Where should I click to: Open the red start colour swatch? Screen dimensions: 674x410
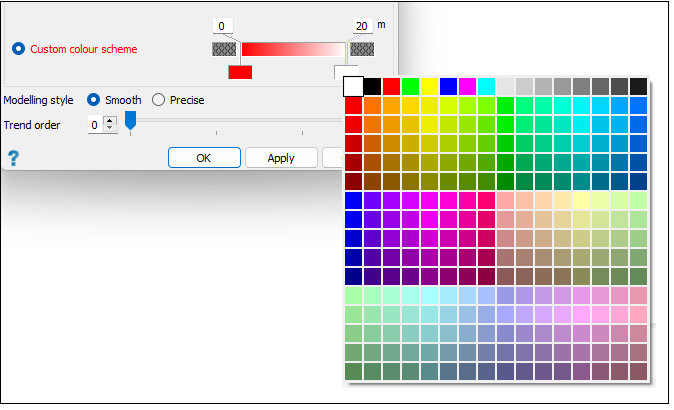pyautogui.click(x=240, y=72)
